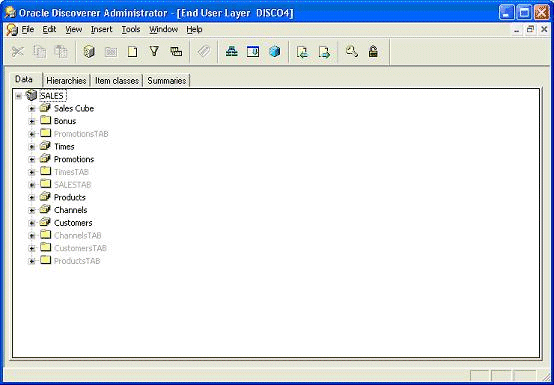Open the Tools menu
This screenshot has width=554, height=385.
click(x=131, y=29)
